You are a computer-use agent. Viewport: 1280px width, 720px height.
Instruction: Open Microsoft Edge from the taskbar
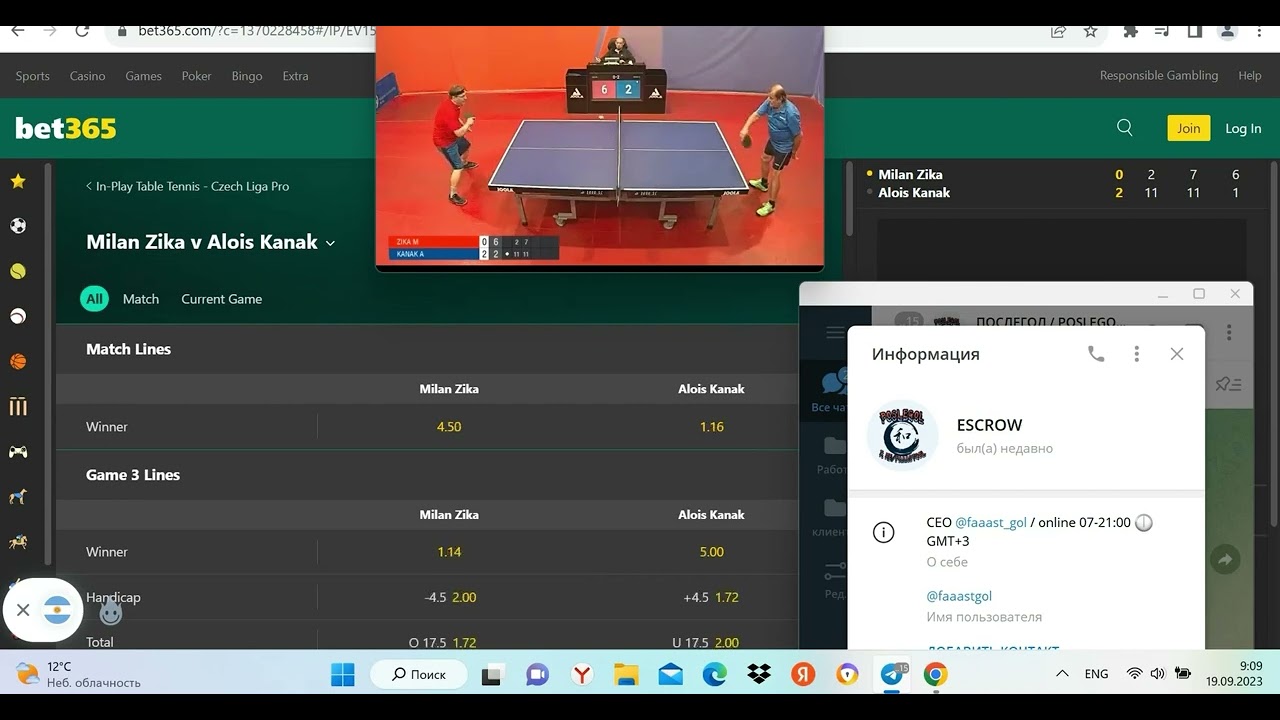[714, 675]
